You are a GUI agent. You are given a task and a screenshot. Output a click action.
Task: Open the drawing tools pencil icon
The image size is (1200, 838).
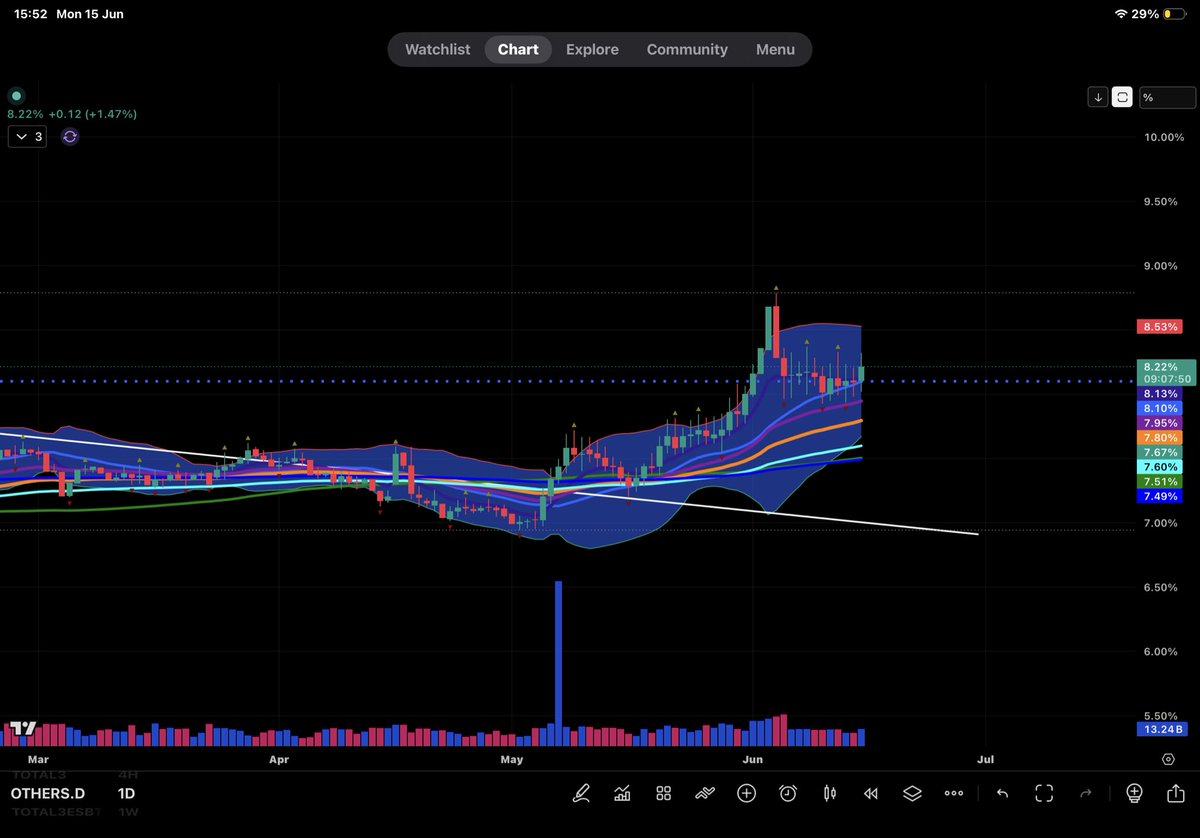(x=581, y=793)
